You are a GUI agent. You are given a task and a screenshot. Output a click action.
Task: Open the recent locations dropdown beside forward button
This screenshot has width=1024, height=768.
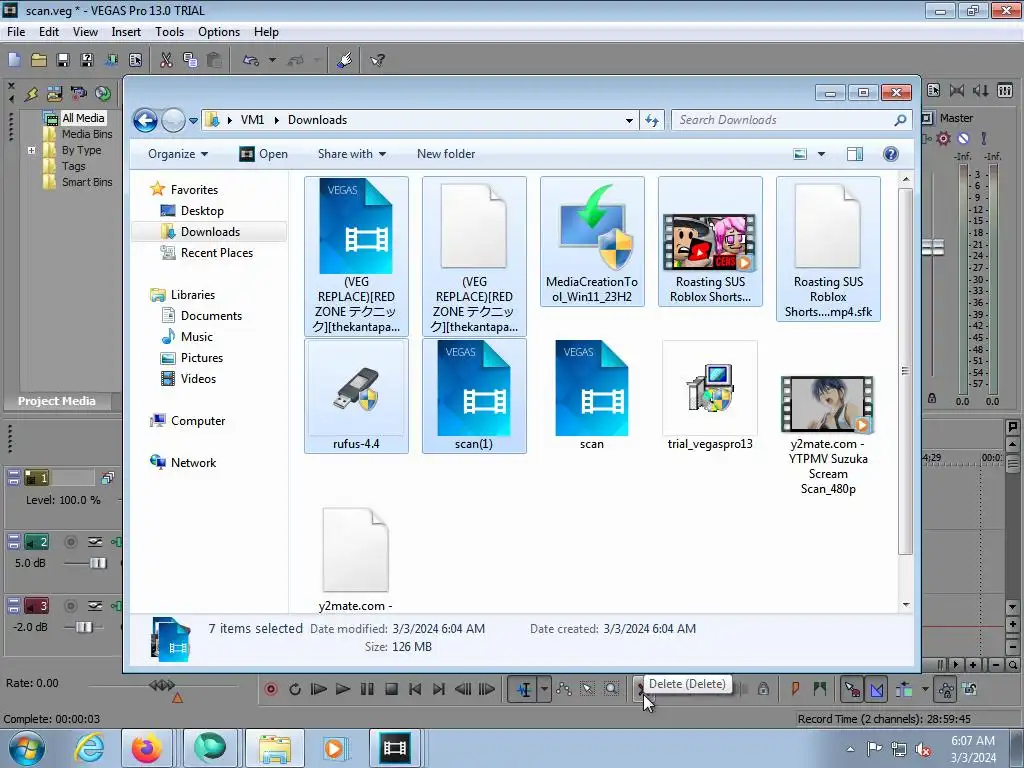click(x=193, y=121)
